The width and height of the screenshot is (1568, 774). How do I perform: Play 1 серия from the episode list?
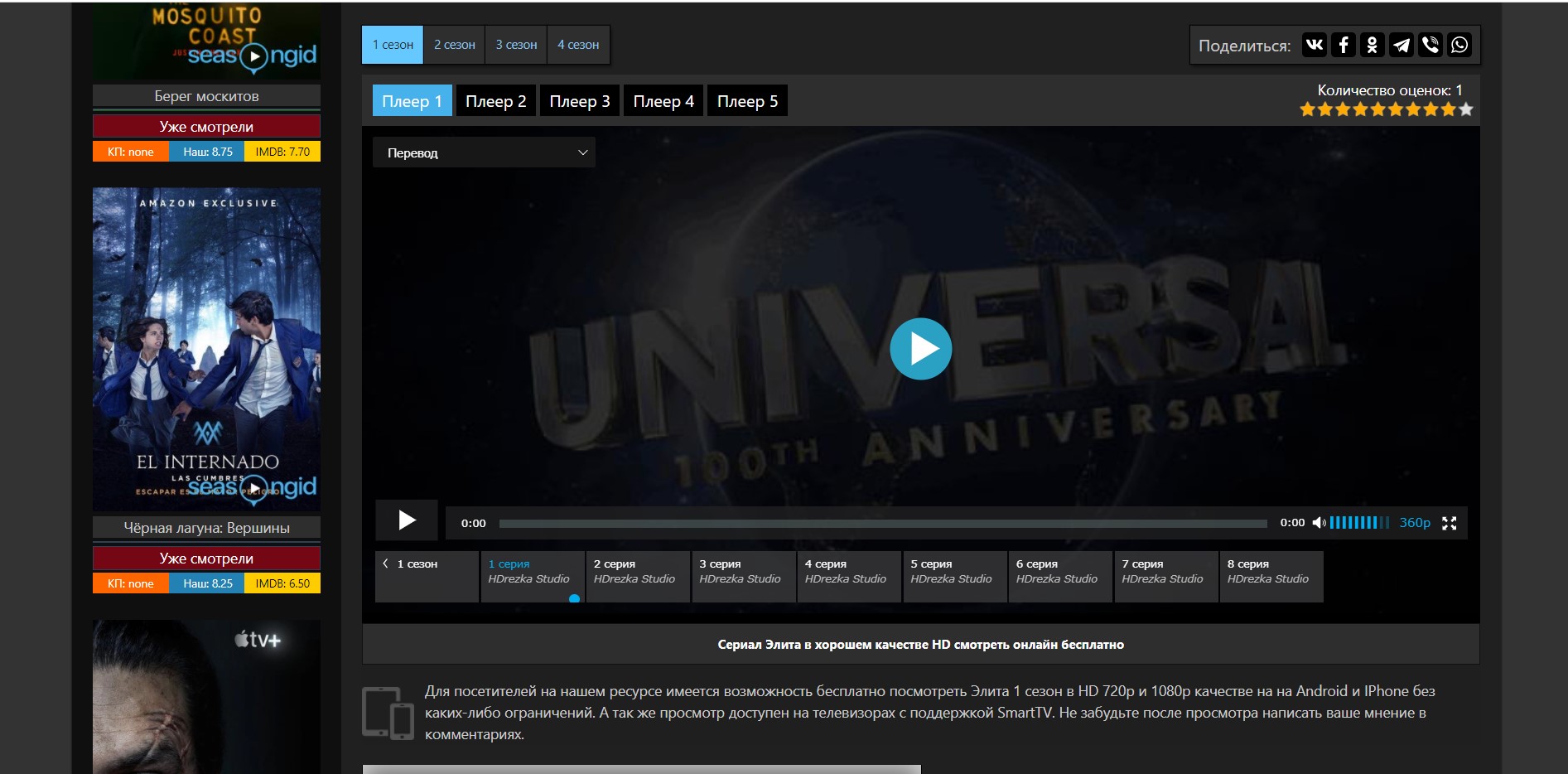tap(533, 576)
